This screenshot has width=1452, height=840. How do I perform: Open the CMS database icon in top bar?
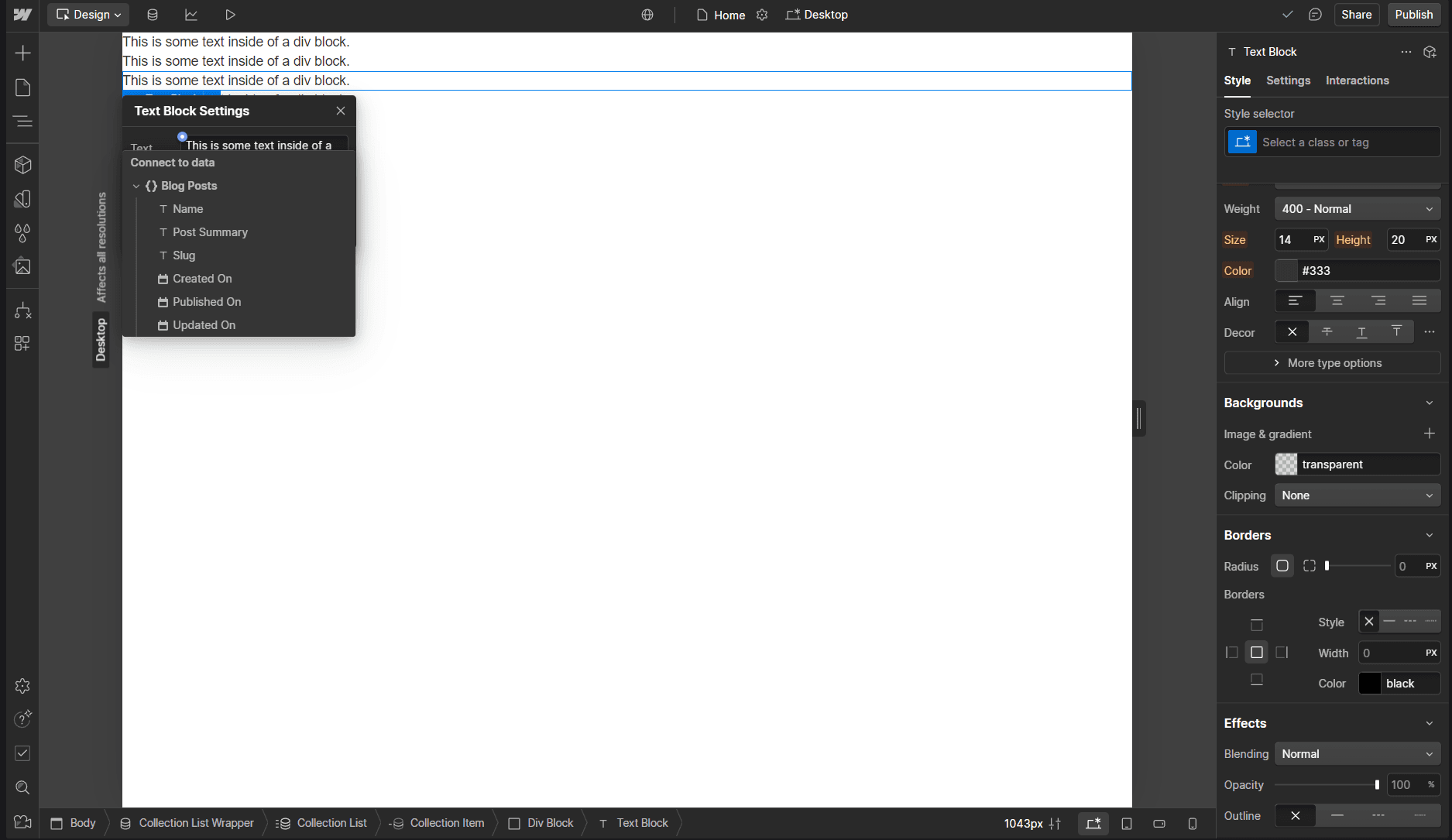pyautogui.click(x=153, y=15)
